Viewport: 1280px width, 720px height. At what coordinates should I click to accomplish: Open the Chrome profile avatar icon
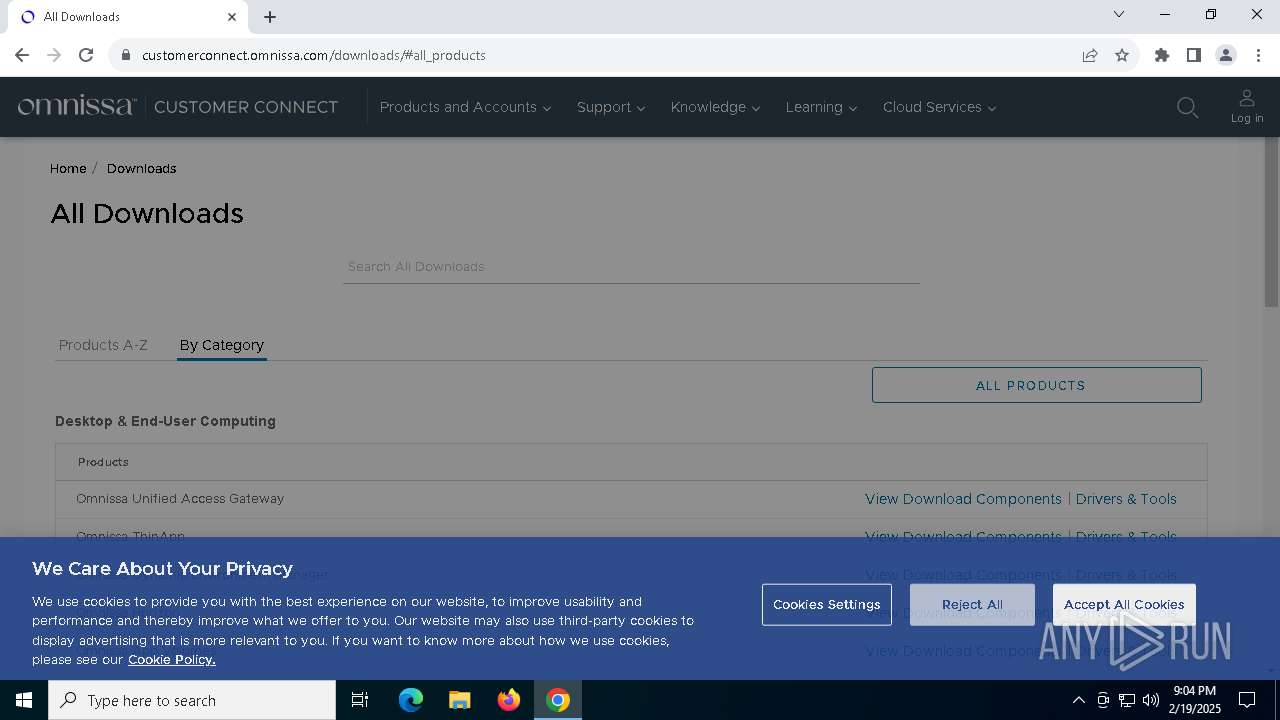coord(1226,55)
